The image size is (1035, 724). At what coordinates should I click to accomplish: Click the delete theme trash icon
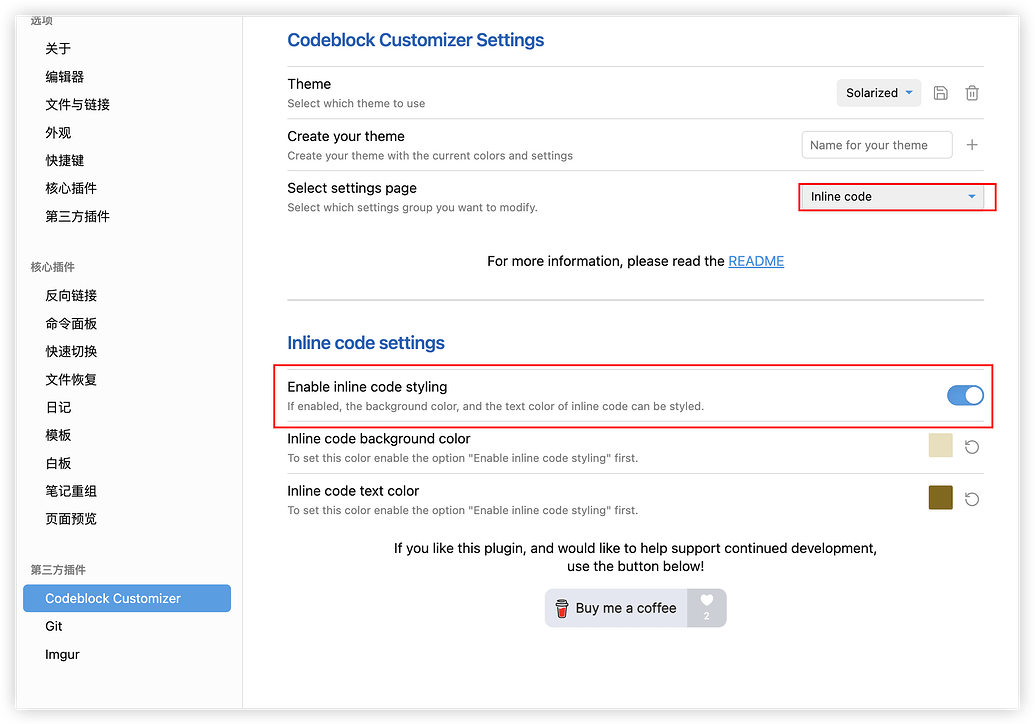coord(971,93)
